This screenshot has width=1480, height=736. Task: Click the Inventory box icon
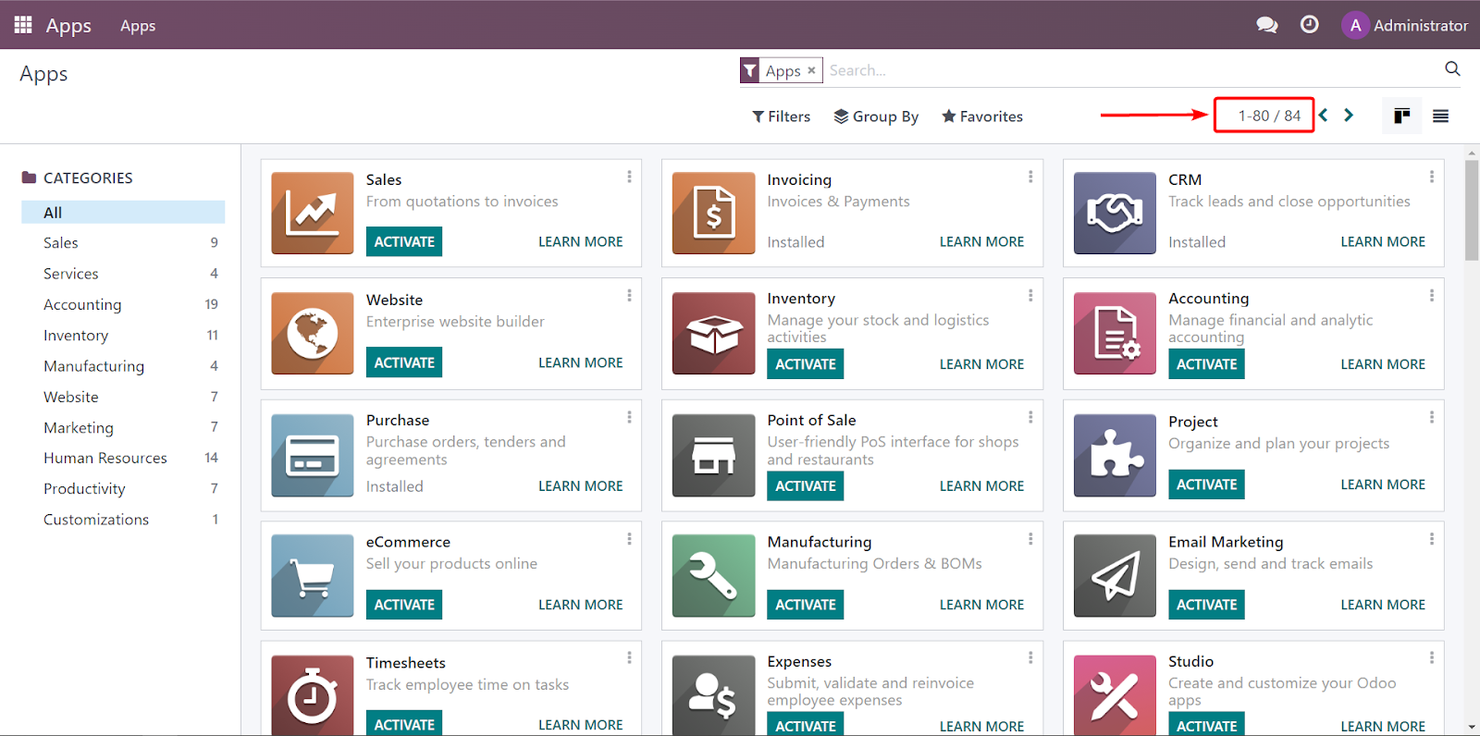click(x=713, y=333)
